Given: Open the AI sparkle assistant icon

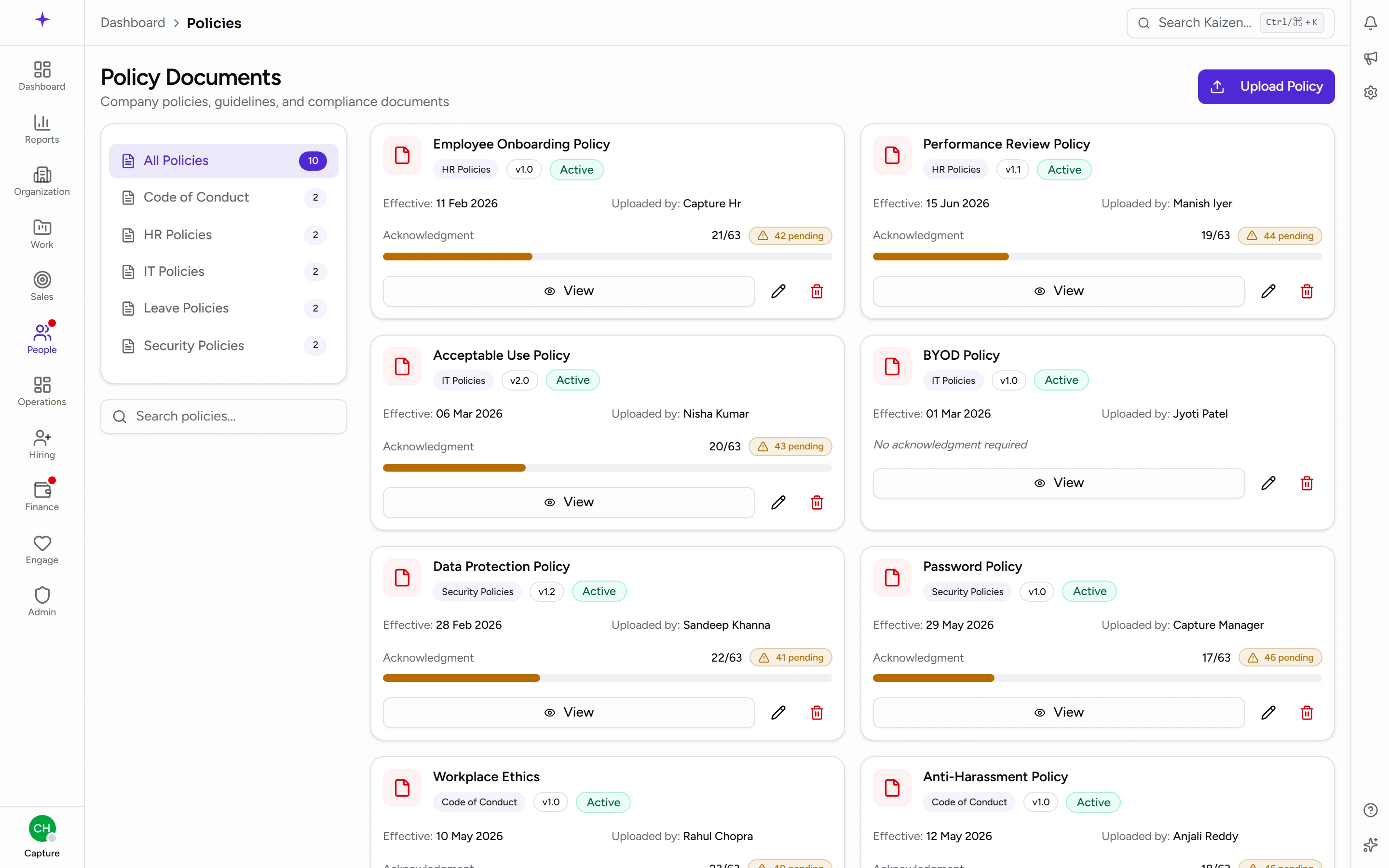Looking at the screenshot, I should click(1370, 844).
